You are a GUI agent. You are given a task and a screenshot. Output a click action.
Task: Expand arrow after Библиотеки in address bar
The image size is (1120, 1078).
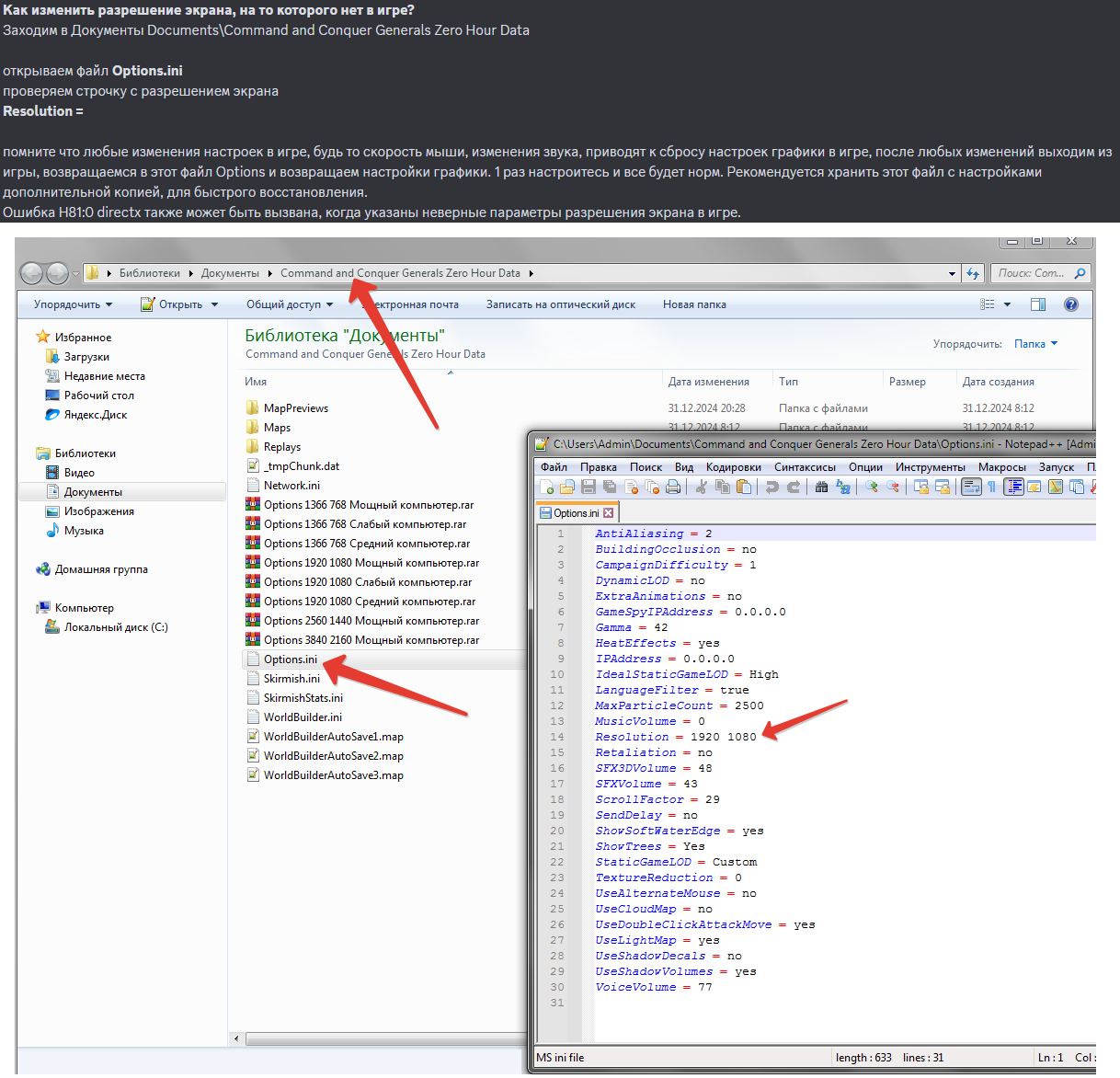click(x=191, y=273)
